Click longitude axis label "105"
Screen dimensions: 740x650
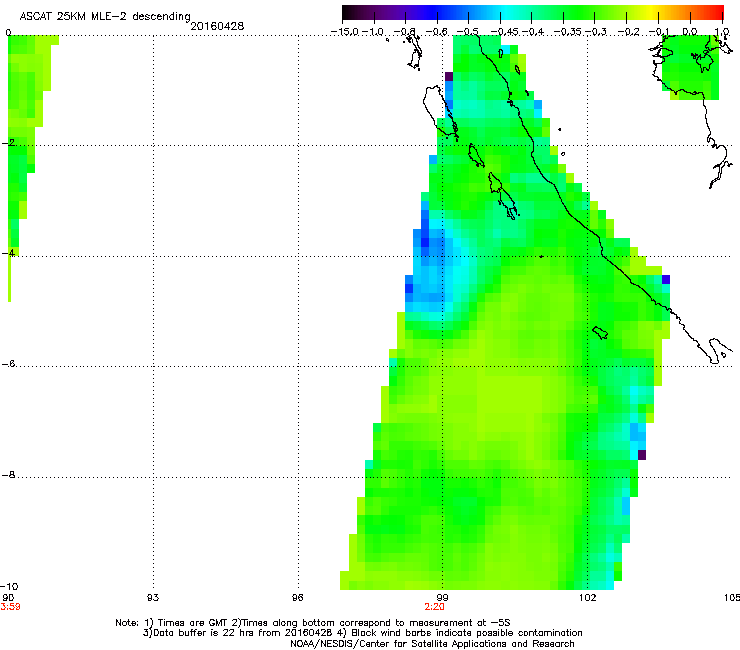732,598
